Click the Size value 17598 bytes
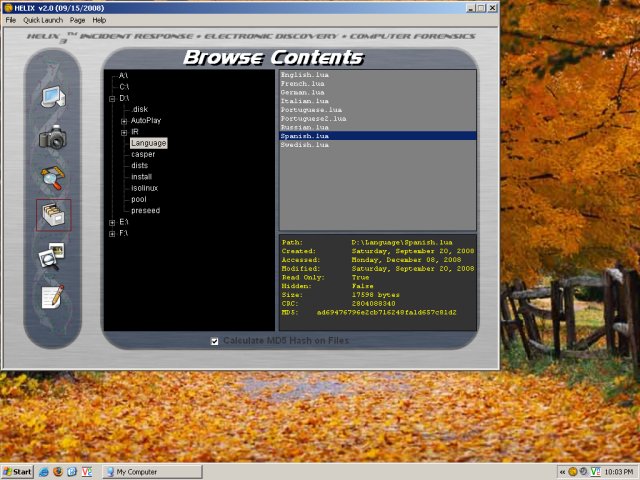640x480 pixels. [376, 295]
